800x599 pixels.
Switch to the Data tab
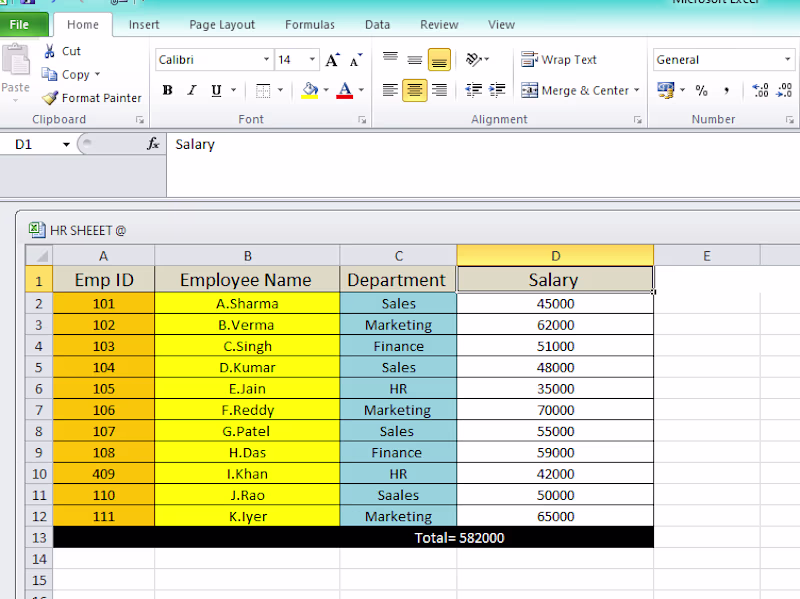pos(378,24)
